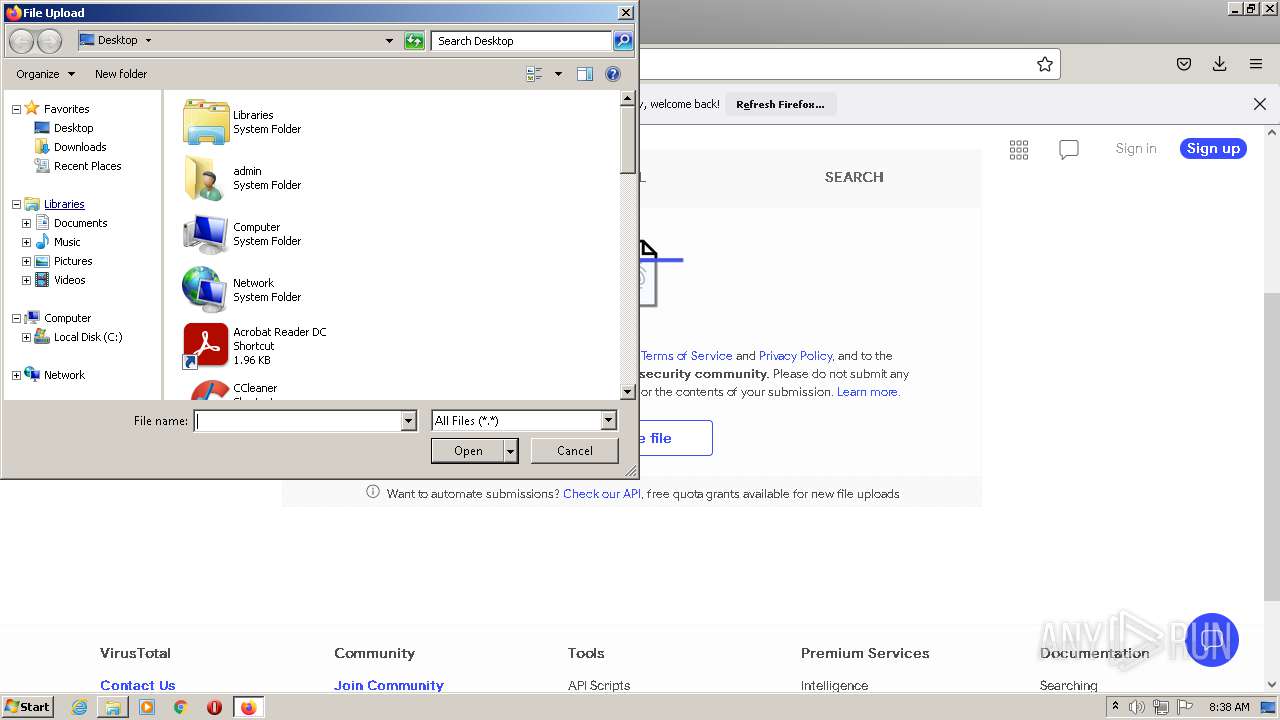This screenshot has height=720, width=1280.
Task: Click the Windows Start button
Action: 28,707
